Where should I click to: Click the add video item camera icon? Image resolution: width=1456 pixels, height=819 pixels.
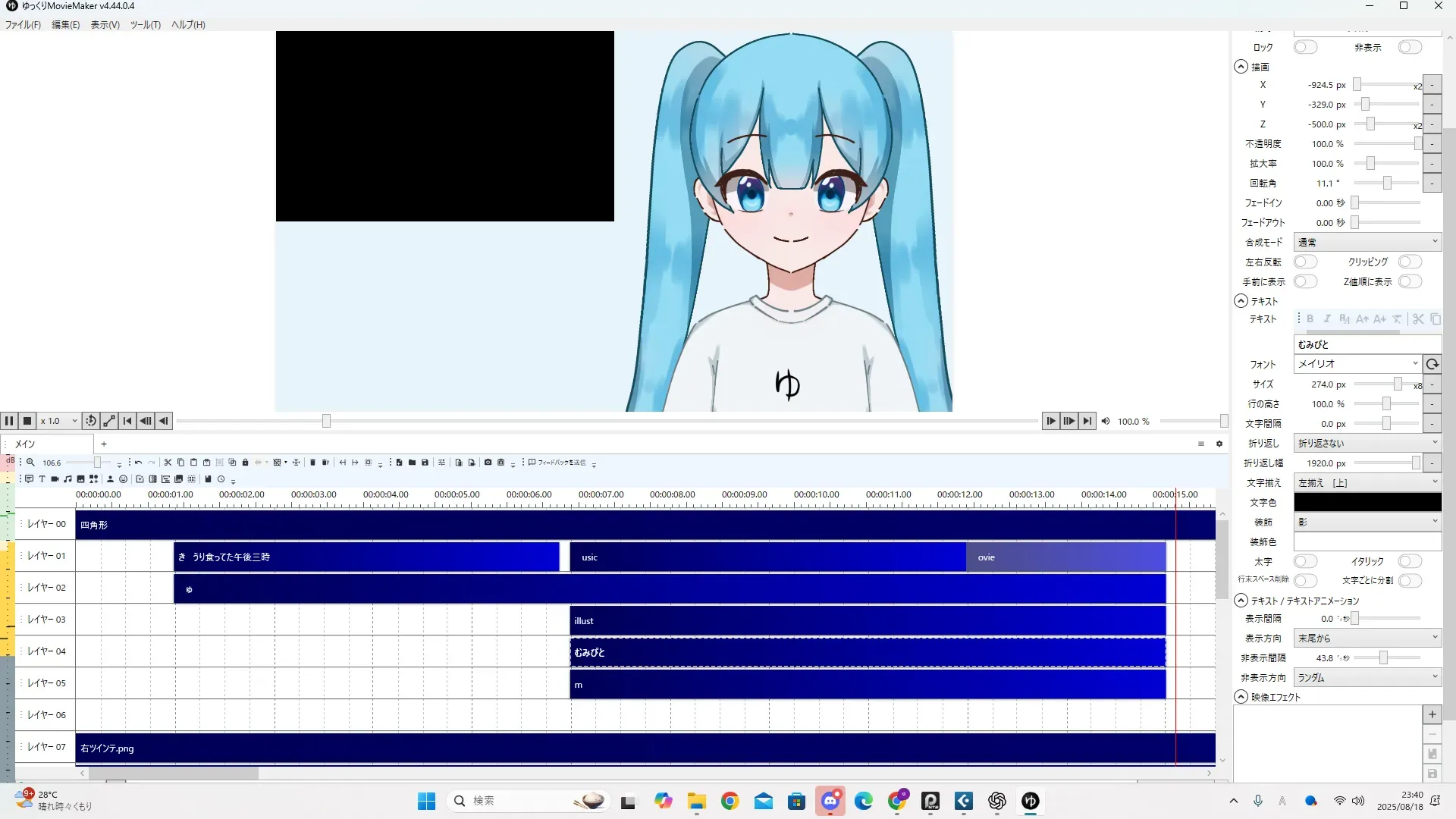coord(55,479)
